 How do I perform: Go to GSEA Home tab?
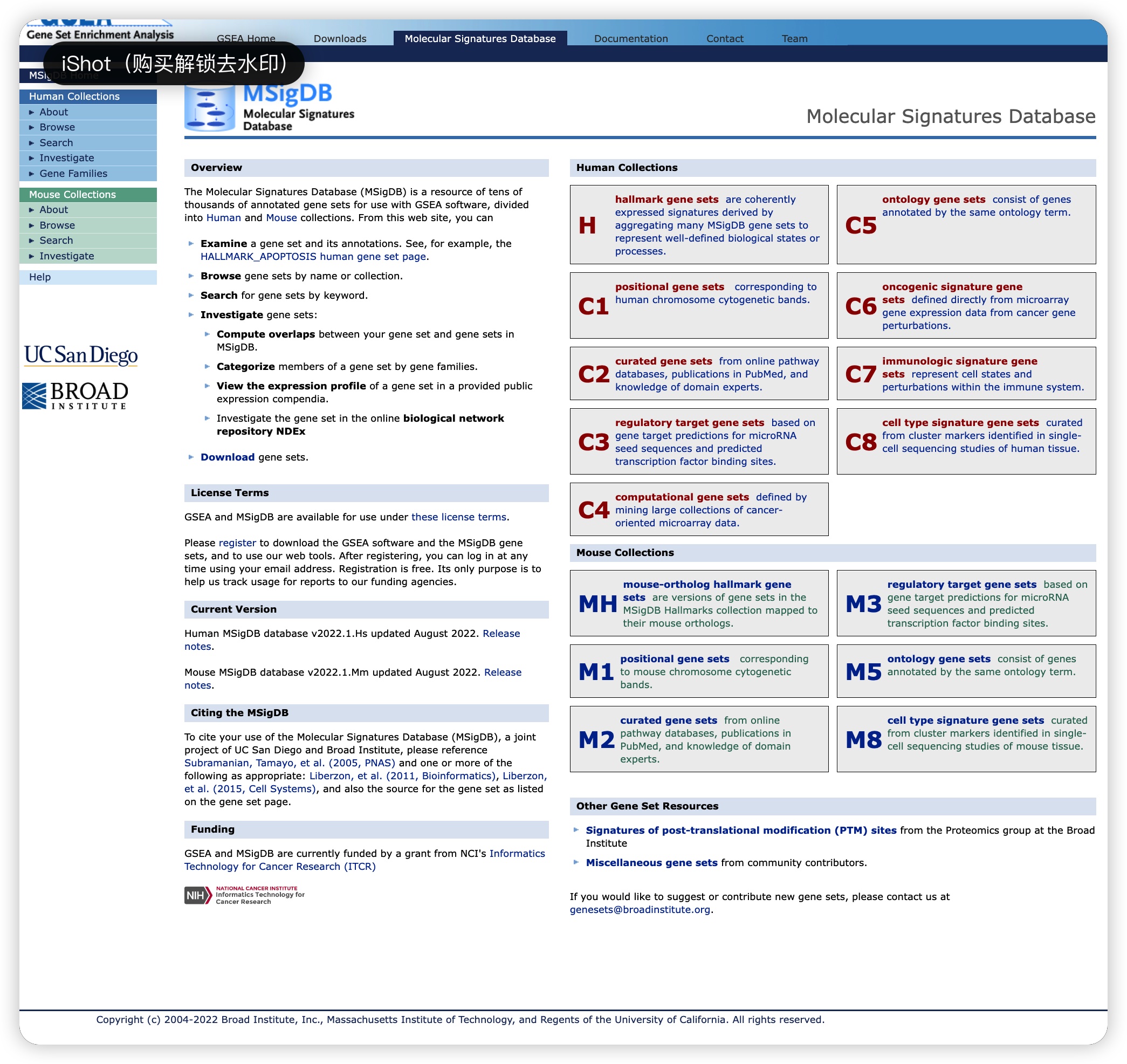point(245,39)
